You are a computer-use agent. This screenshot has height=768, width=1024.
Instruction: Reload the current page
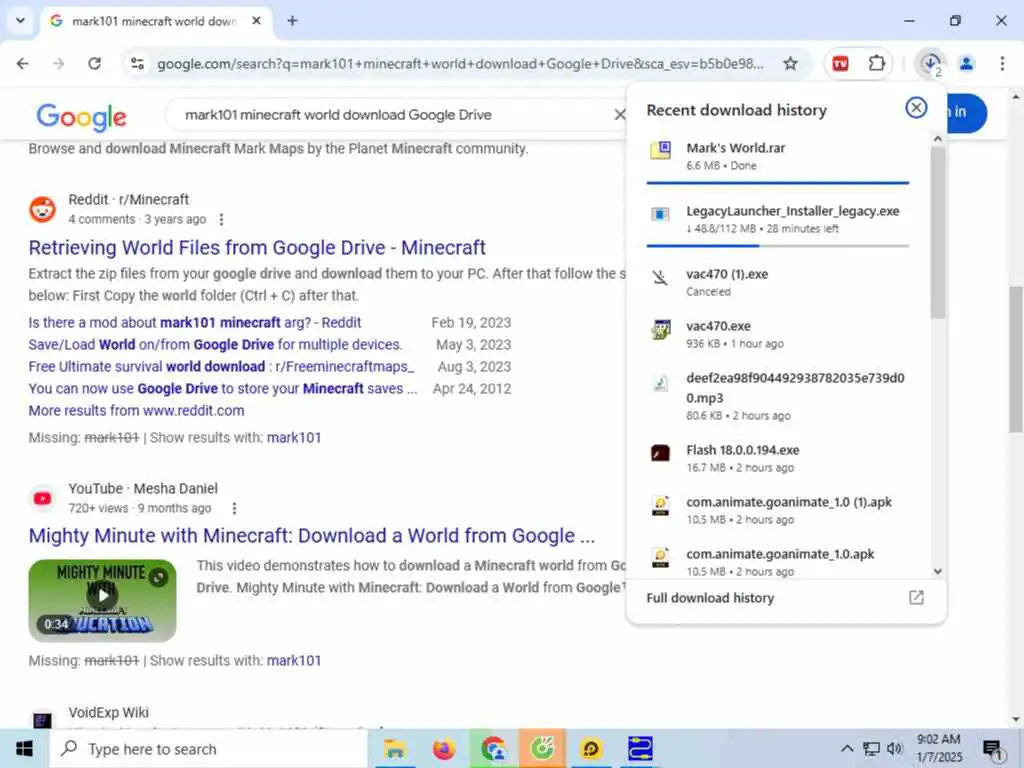(95, 63)
